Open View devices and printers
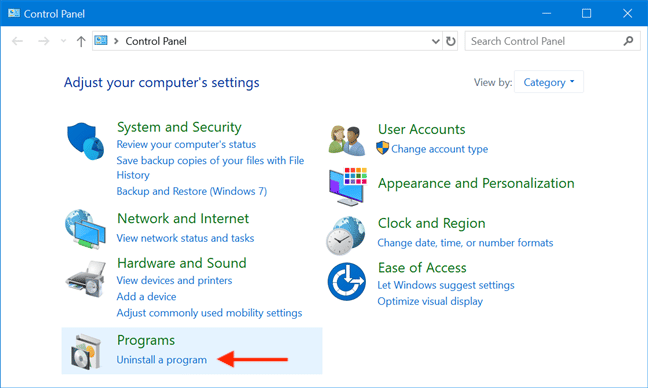The height and width of the screenshot is (388, 648). tap(174, 280)
